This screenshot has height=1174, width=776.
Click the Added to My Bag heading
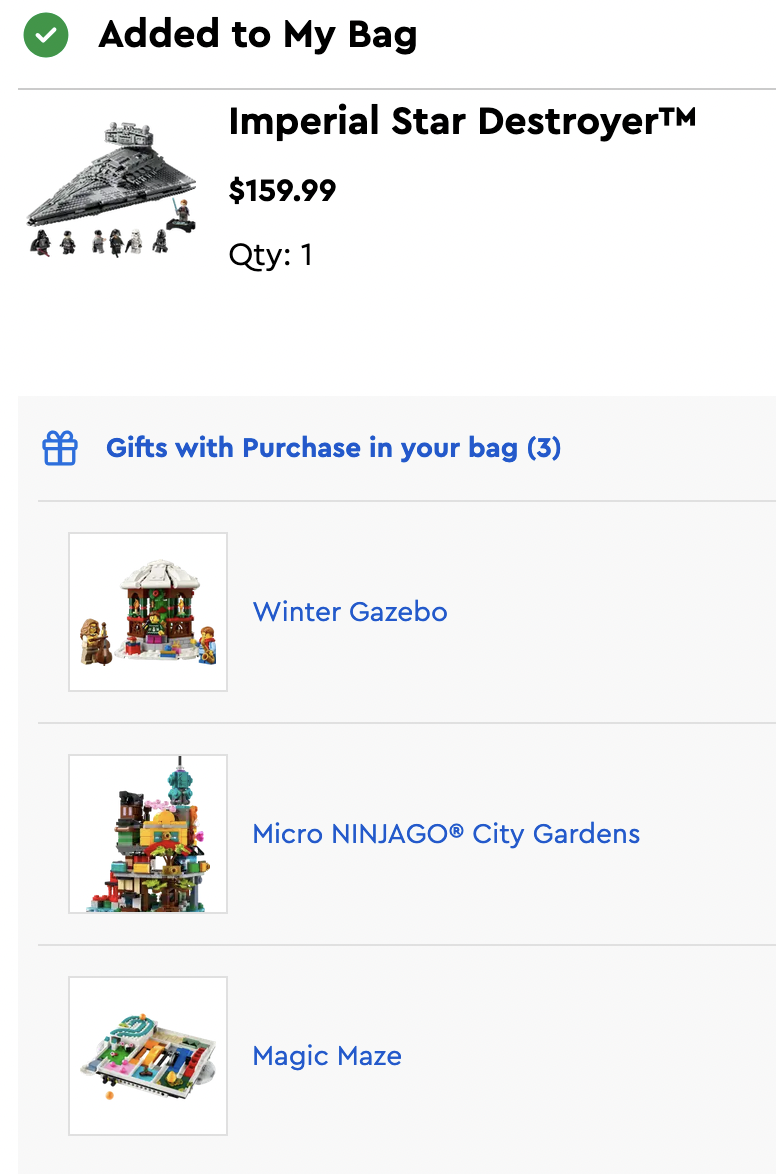click(258, 36)
